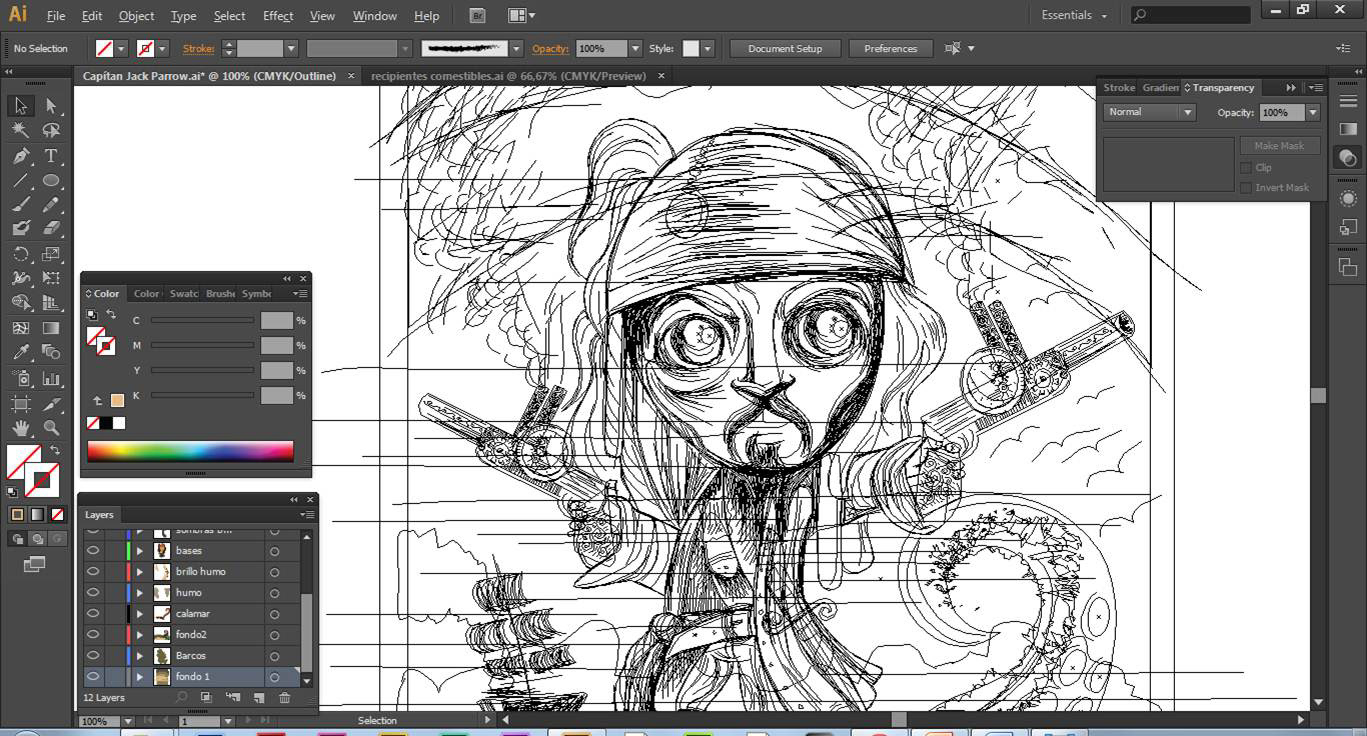Open the Normal blending mode dropdown
This screenshot has height=736, width=1367.
click(1149, 112)
